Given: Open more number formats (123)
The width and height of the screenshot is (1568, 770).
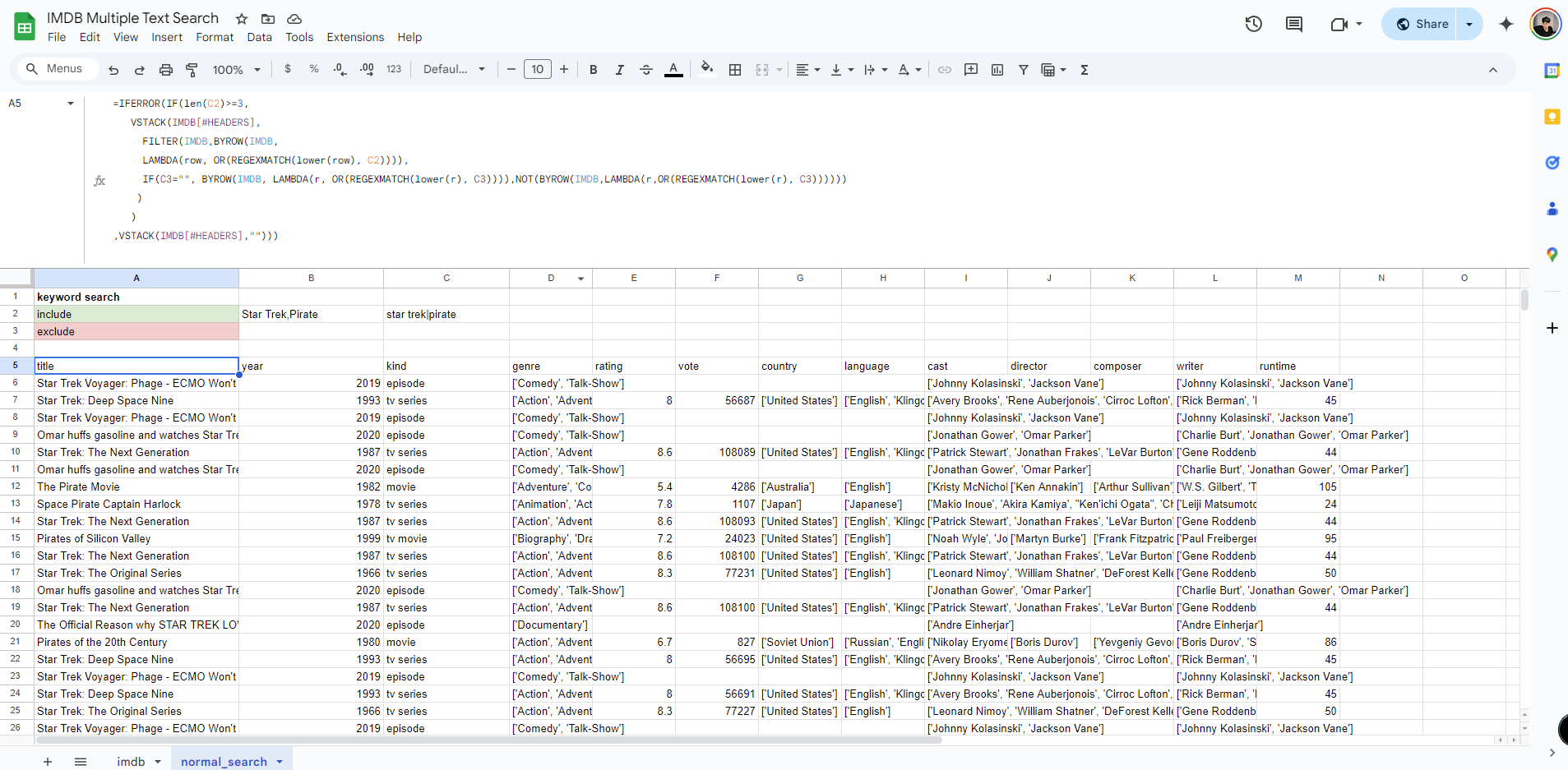Looking at the screenshot, I should pos(394,69).
